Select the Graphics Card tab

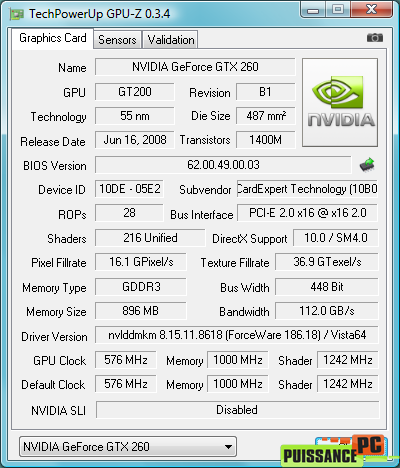point(53,38)
